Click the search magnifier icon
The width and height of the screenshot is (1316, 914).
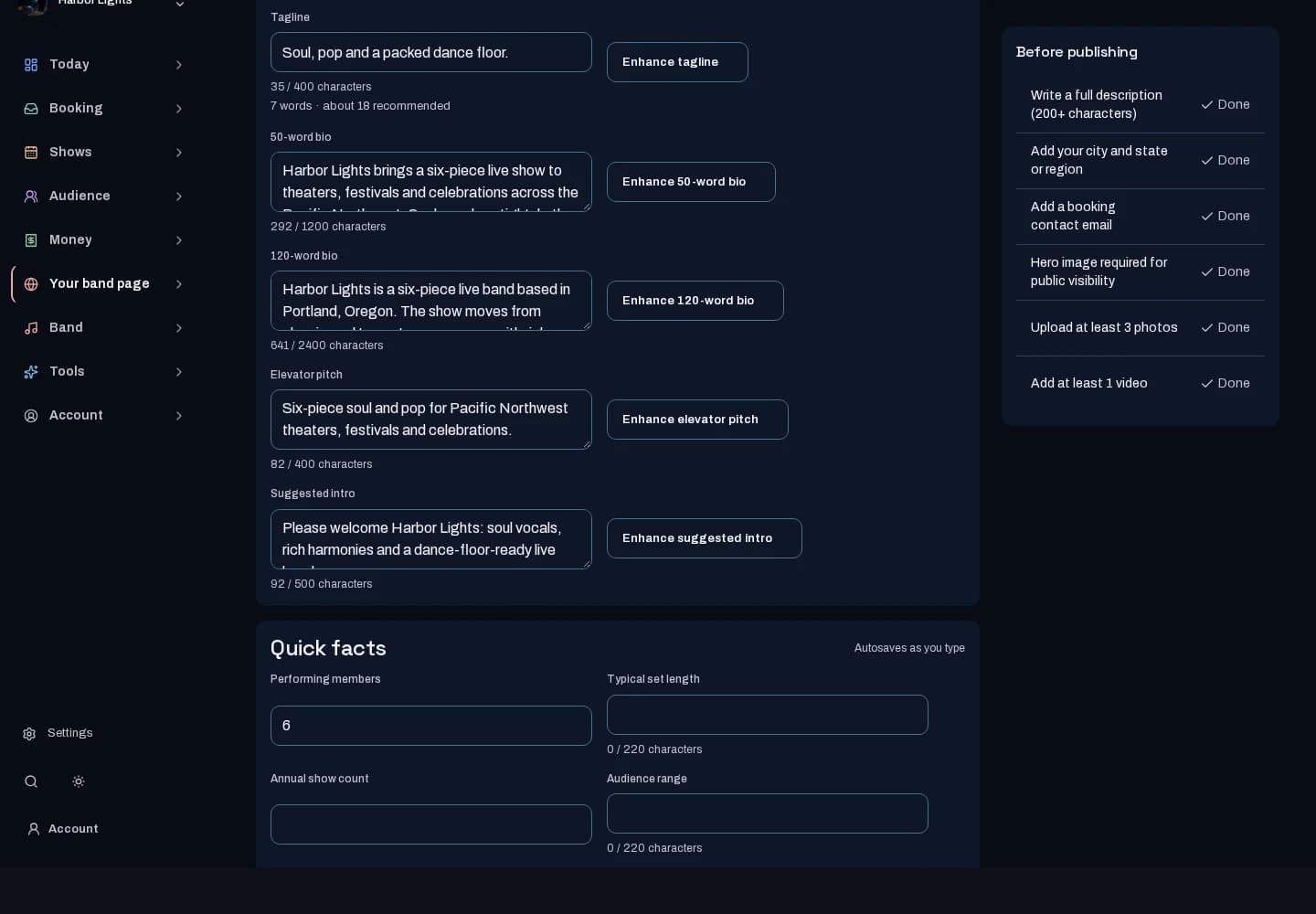click(31, 781)
